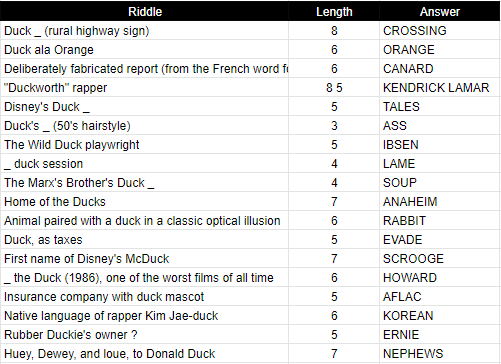Select The Wild Duck playwright cell

coord(145,145)
